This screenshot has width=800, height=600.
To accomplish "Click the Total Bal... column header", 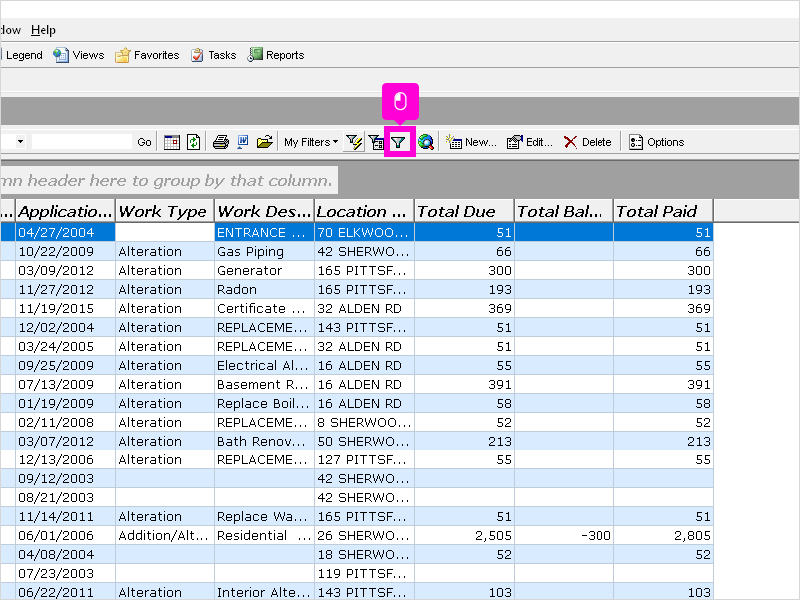I will pyautogui.click(x=563, y=211).
